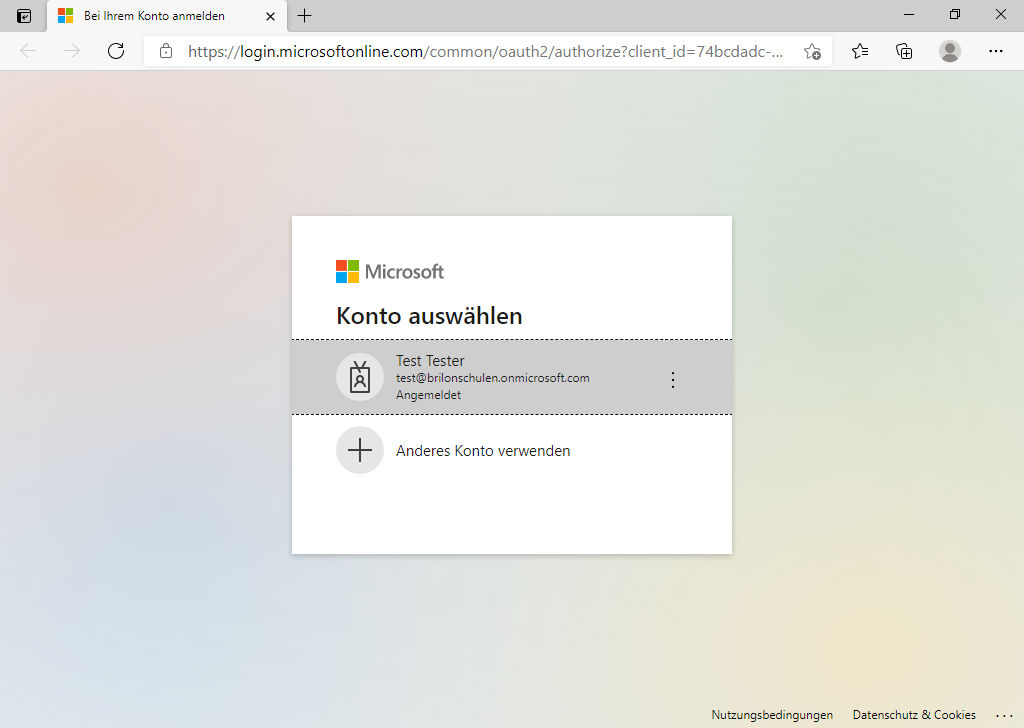1024x728 pixels.
Task: Select the 'Bei Ihrem Konto anmelden' tab
Action: (155, 16)
